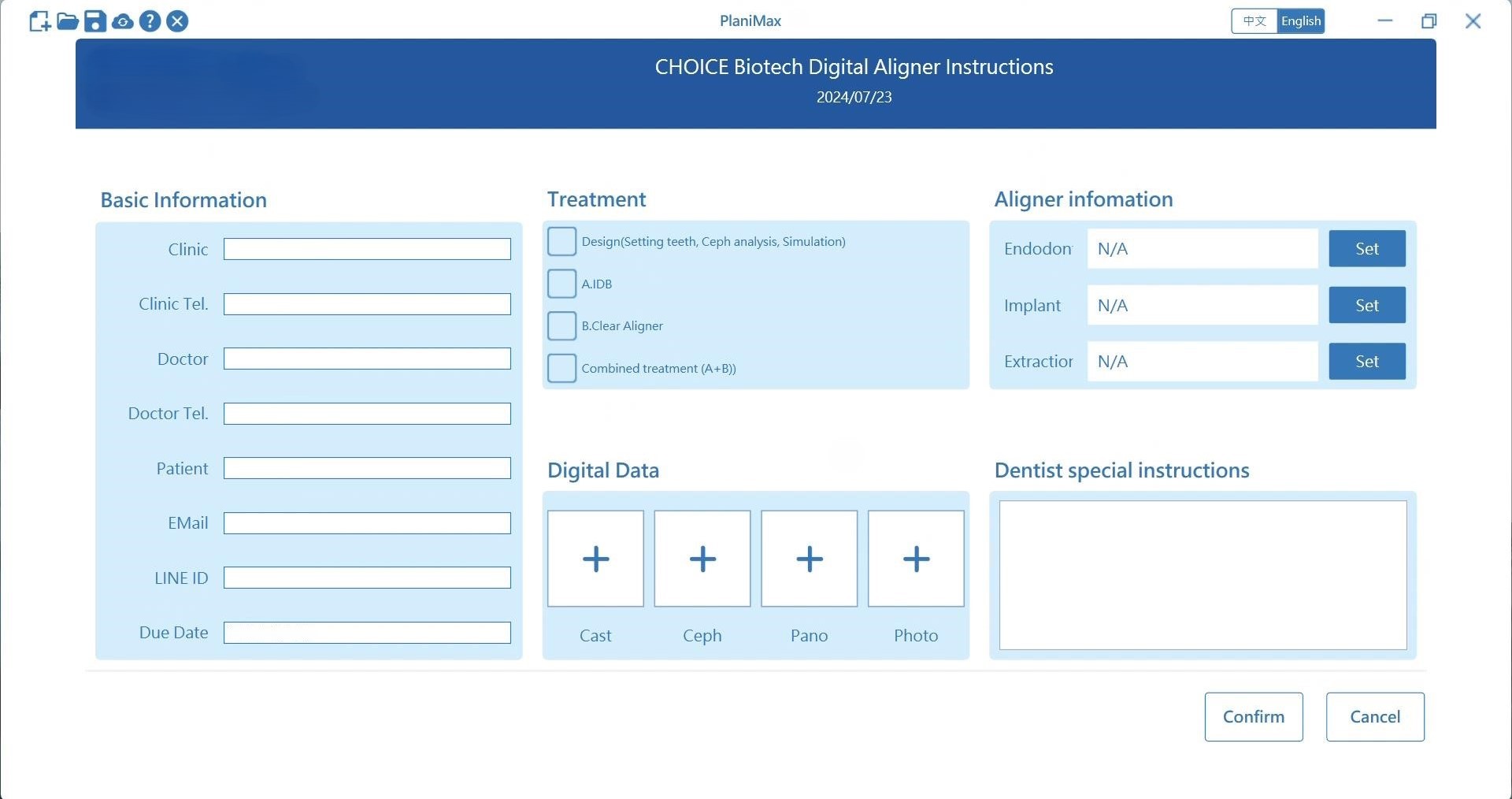1512x799 pixels.
Task: Select the LINE ID field
Action: (367, 578)
